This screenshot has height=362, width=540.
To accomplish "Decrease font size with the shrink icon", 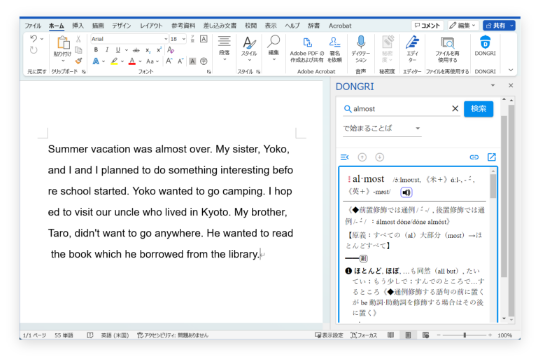I will (180, 61).
